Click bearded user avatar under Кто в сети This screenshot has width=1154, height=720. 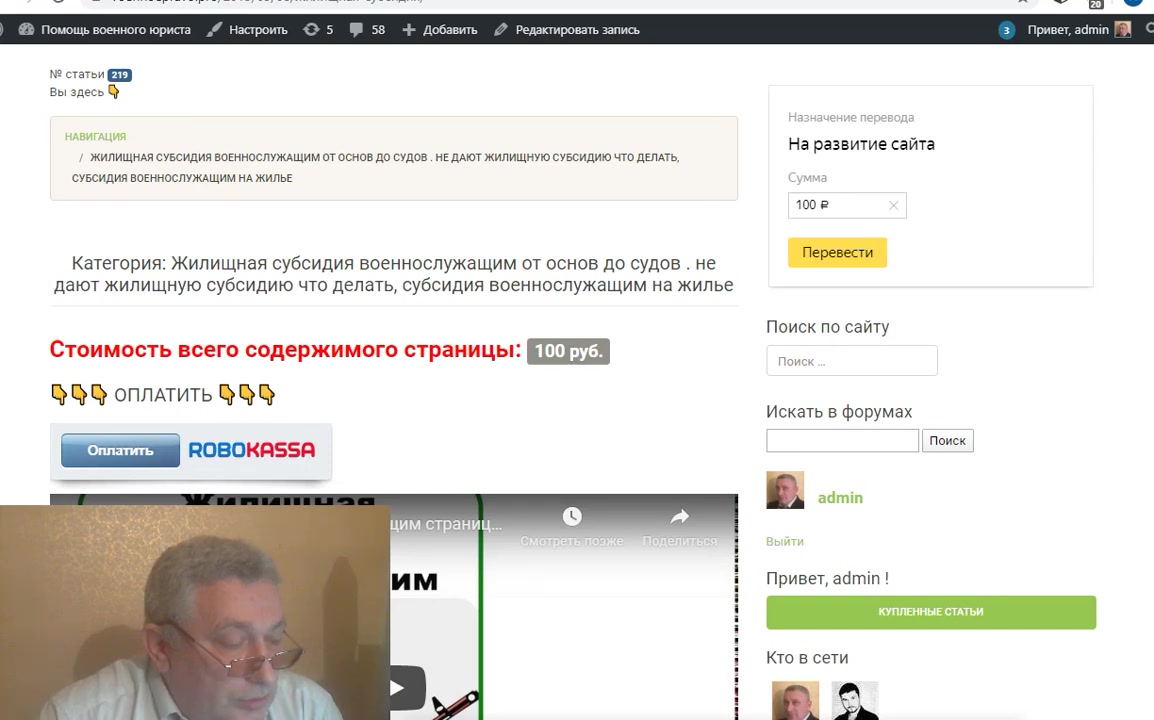pyautogui.click(x=854, y=701)
